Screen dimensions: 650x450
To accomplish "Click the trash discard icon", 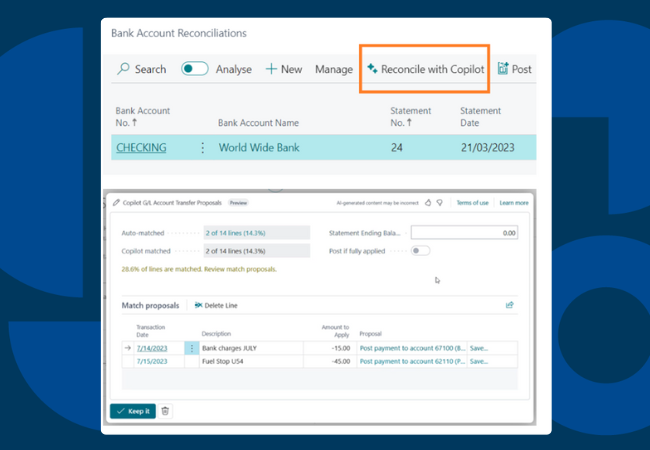I will (x=166, y=411).
